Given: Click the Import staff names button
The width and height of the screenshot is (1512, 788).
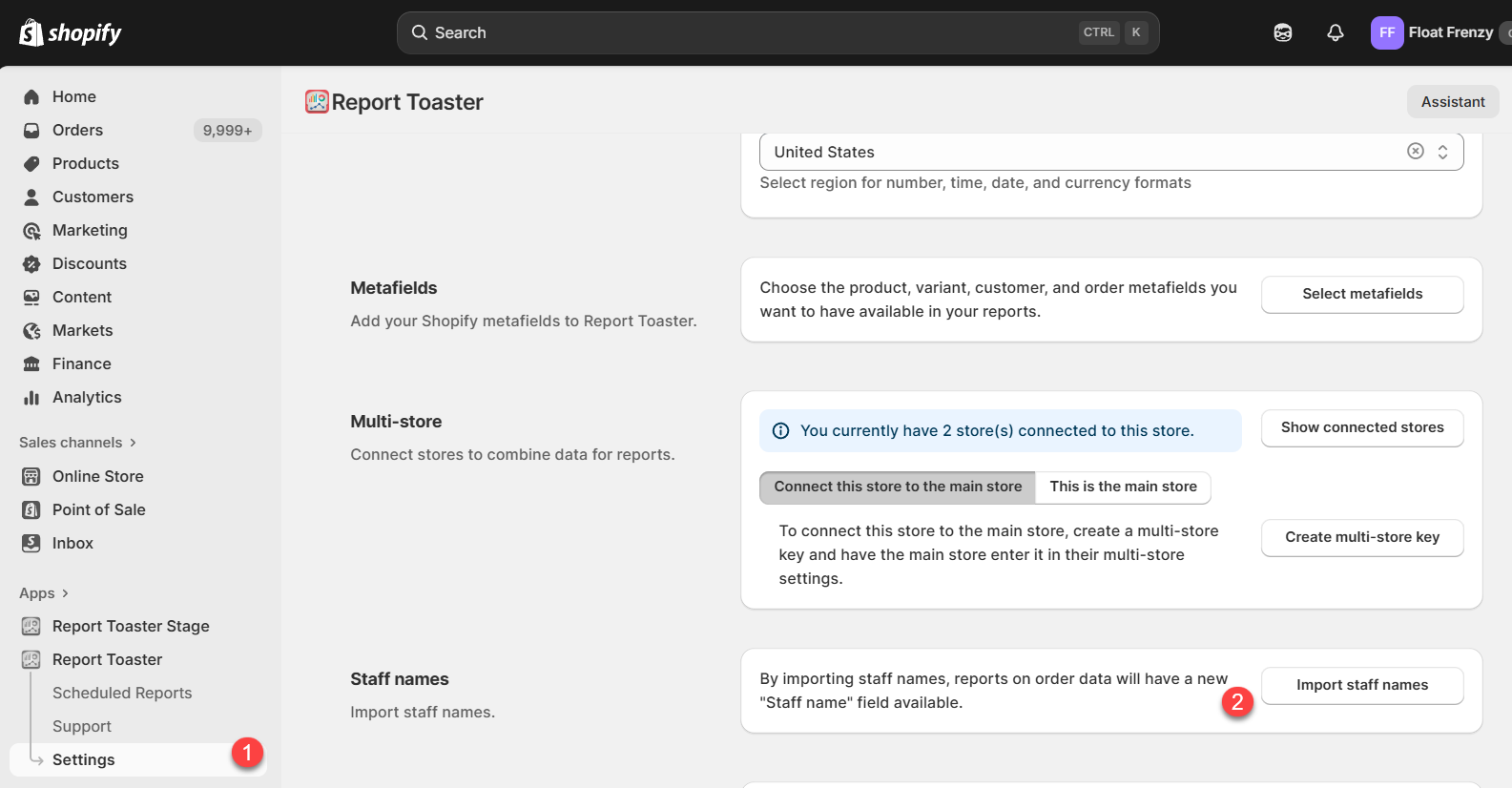Looking at the screenshot, I should point(1361,685).
